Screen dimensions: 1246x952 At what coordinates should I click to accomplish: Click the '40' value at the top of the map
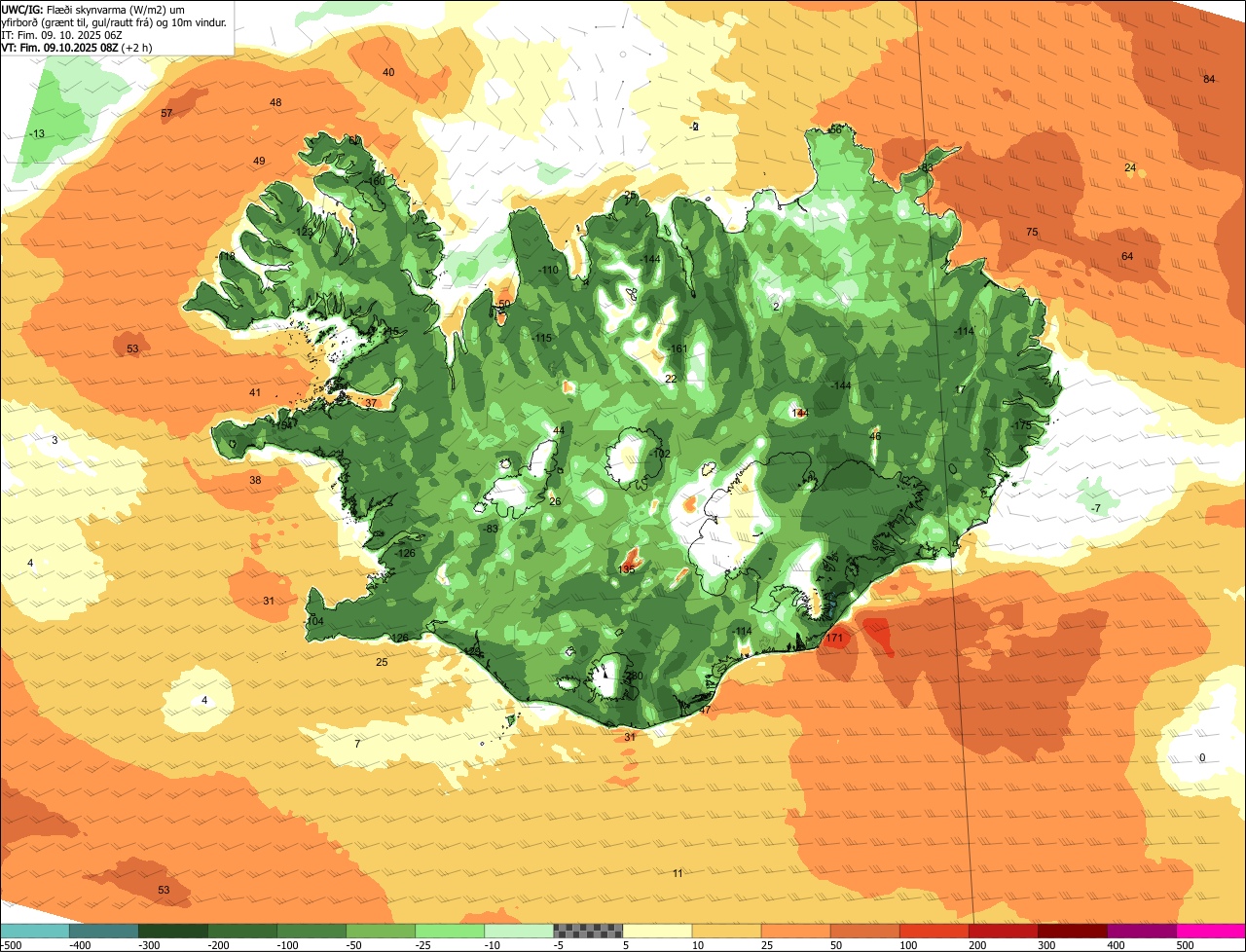[x=388, y=73]
